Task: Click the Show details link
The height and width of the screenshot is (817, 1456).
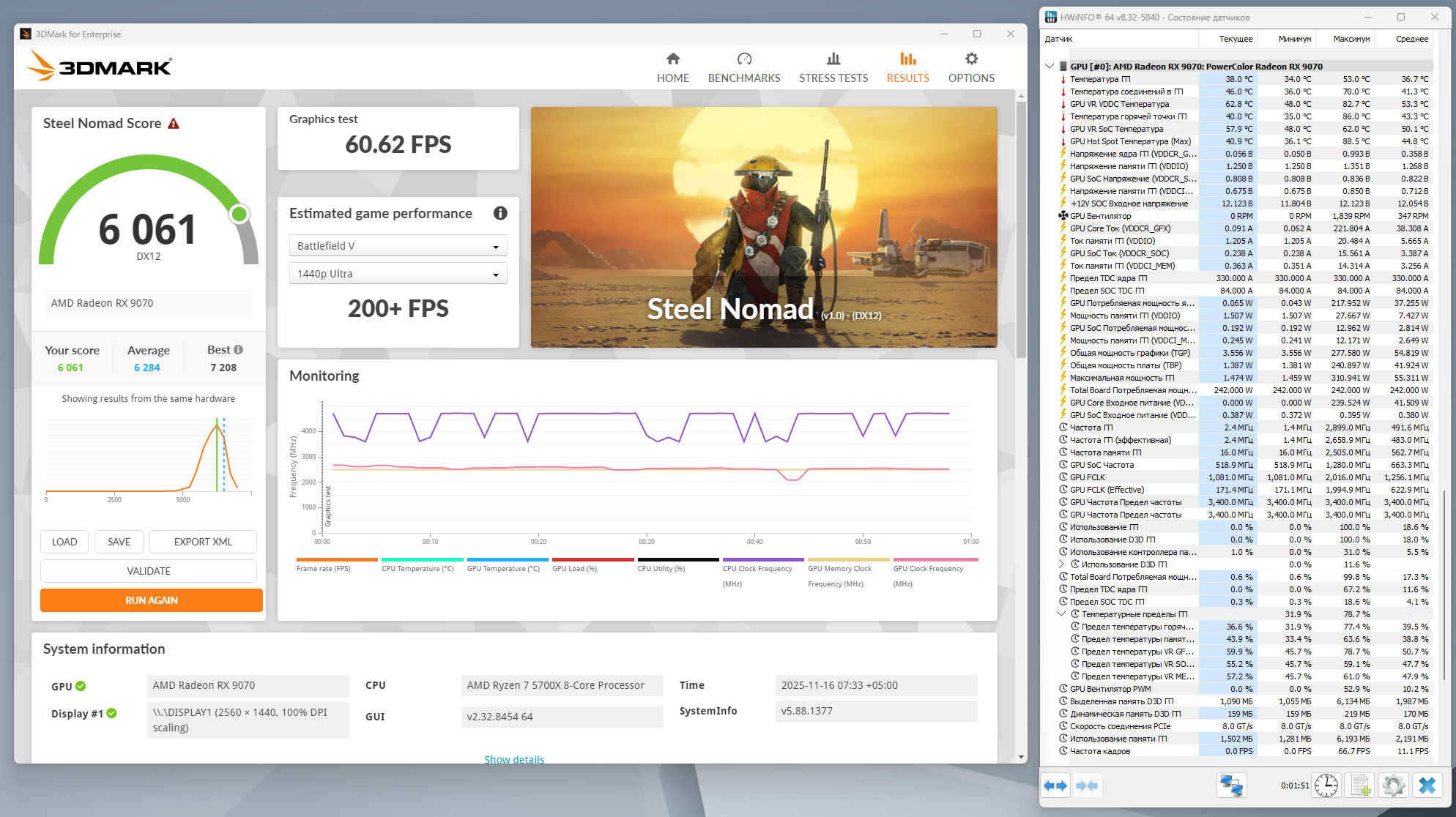Action: (514, 759)
